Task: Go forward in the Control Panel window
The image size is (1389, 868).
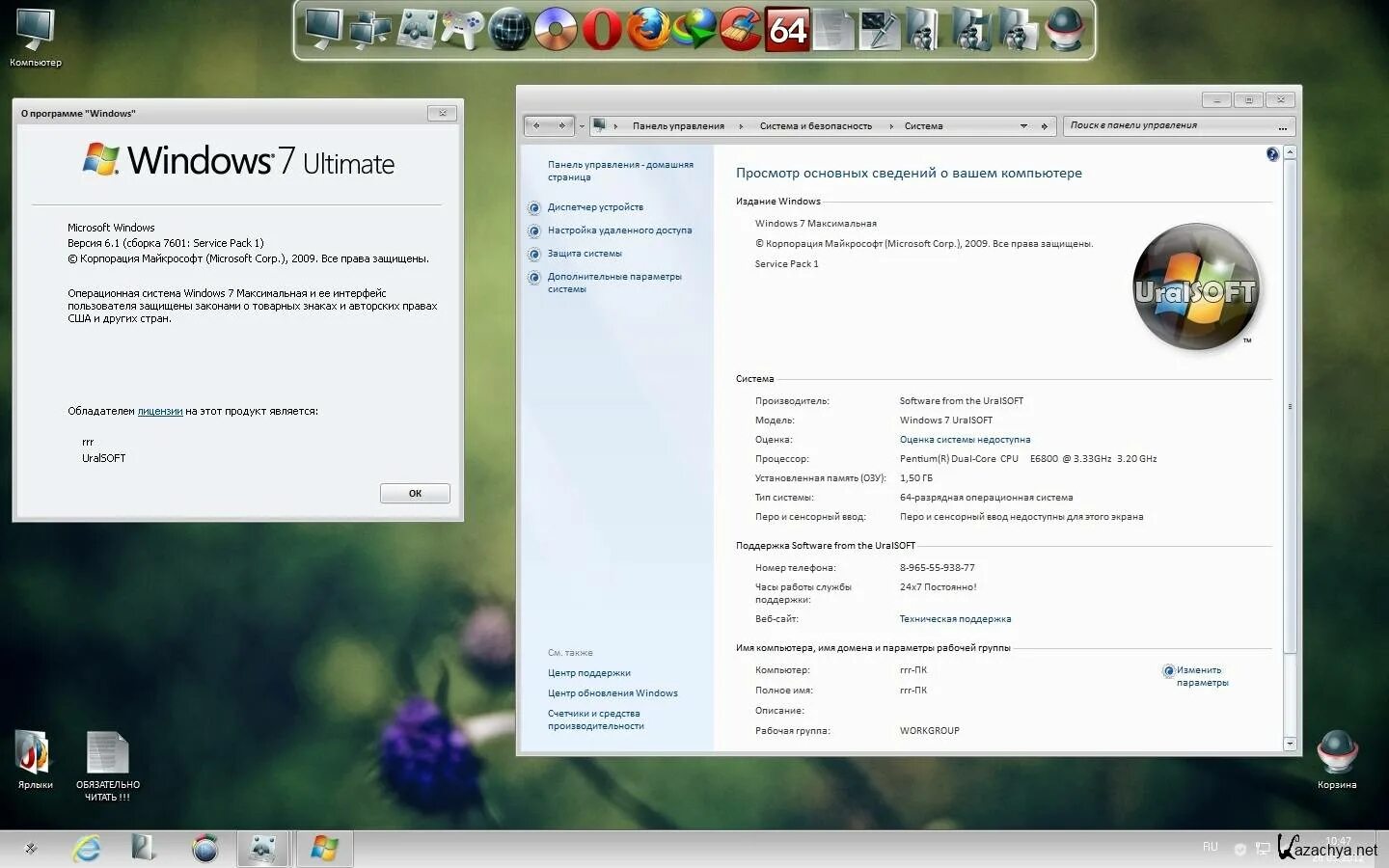Action: [x=561, y=125]
